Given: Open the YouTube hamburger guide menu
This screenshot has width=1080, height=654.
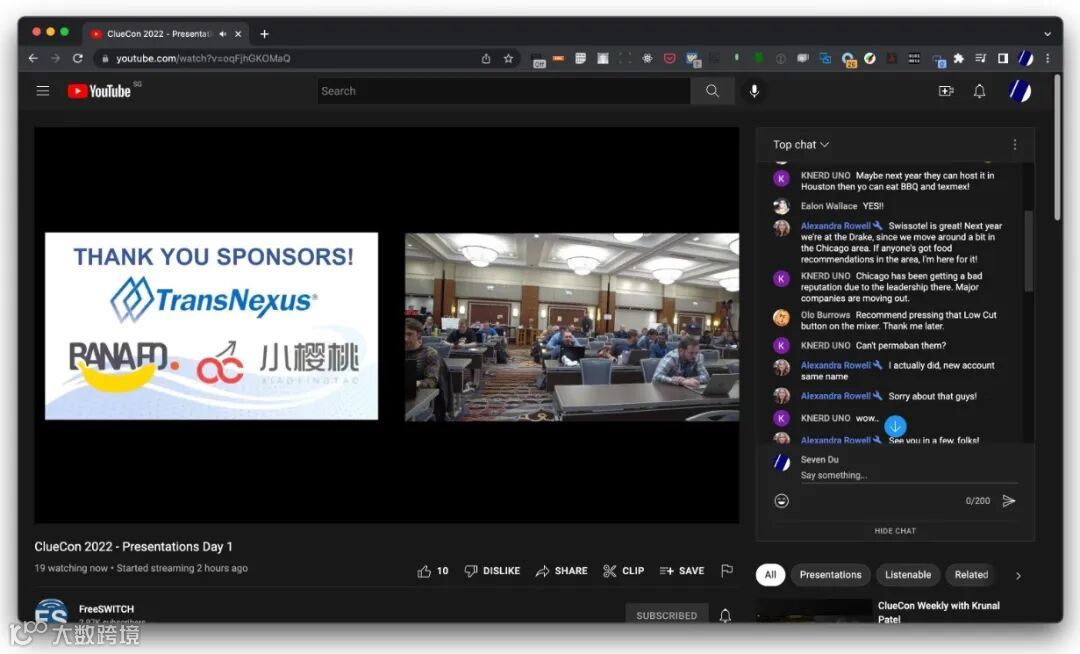Looking at the screenshot, I should tap(43, 91).
